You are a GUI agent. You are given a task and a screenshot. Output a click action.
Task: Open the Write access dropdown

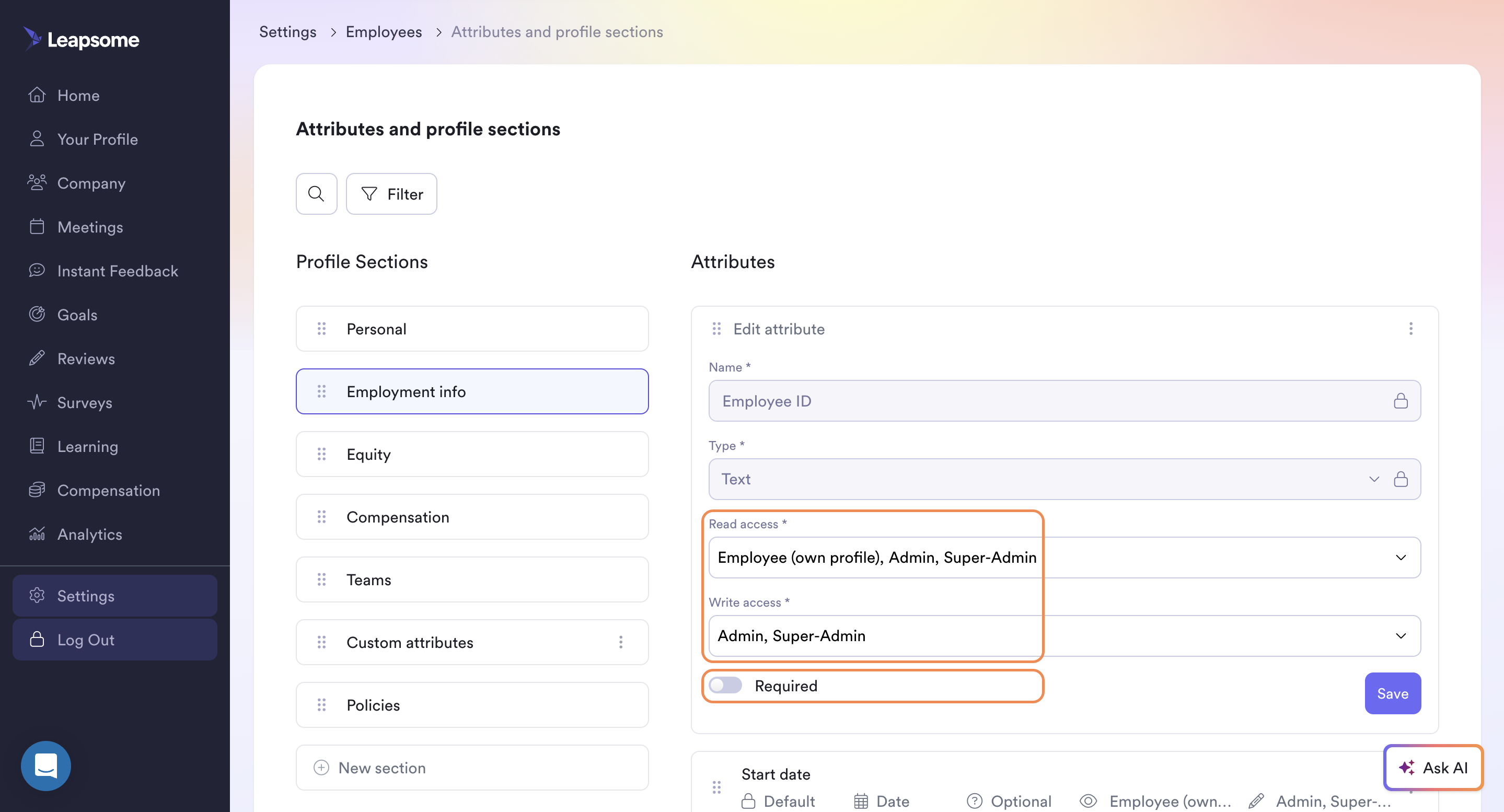pyautogui.click(x=1065, y=636)
